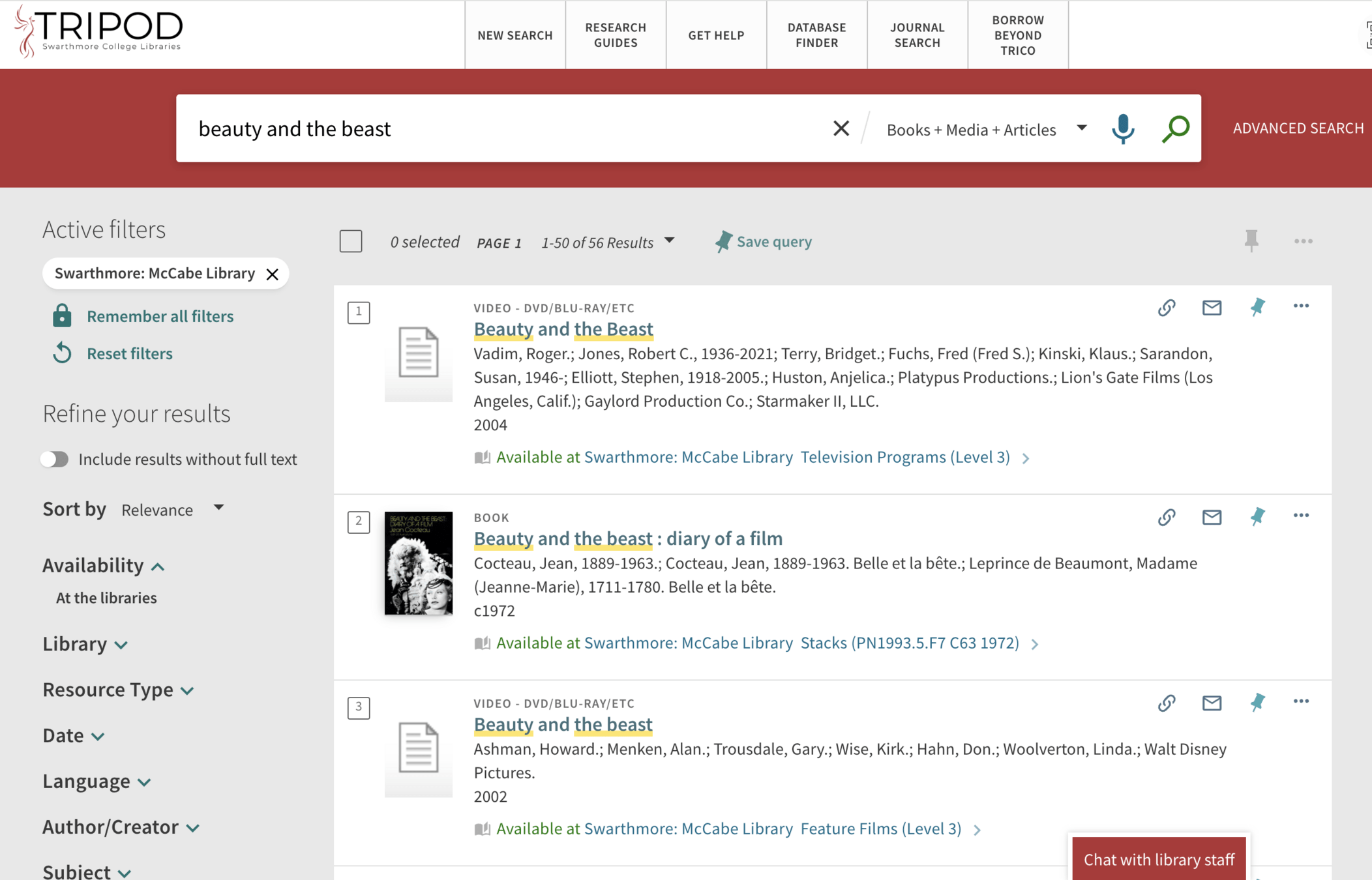Screen dimensions: 1372x880
Task: Check the select all results checkbox
Action: click(351, 242)
